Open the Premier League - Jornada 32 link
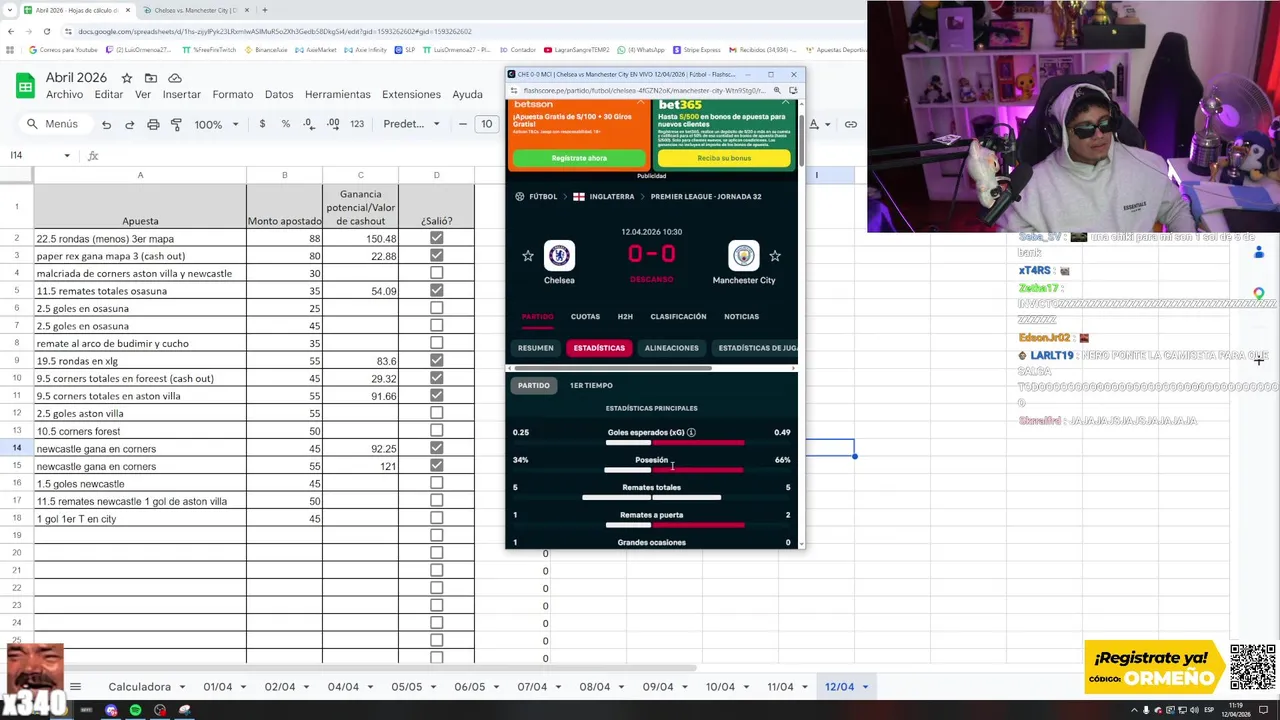 pyautogui.click(x=706, y=196)
